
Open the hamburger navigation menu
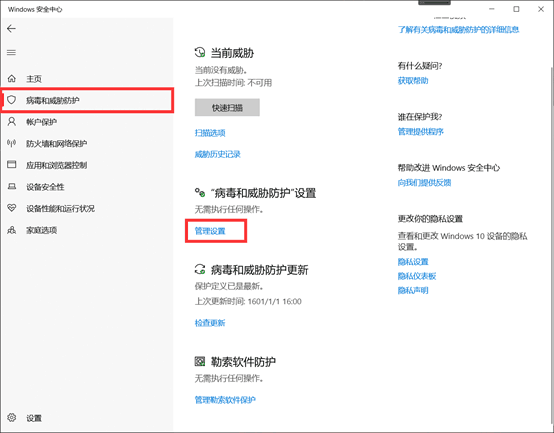11,53
